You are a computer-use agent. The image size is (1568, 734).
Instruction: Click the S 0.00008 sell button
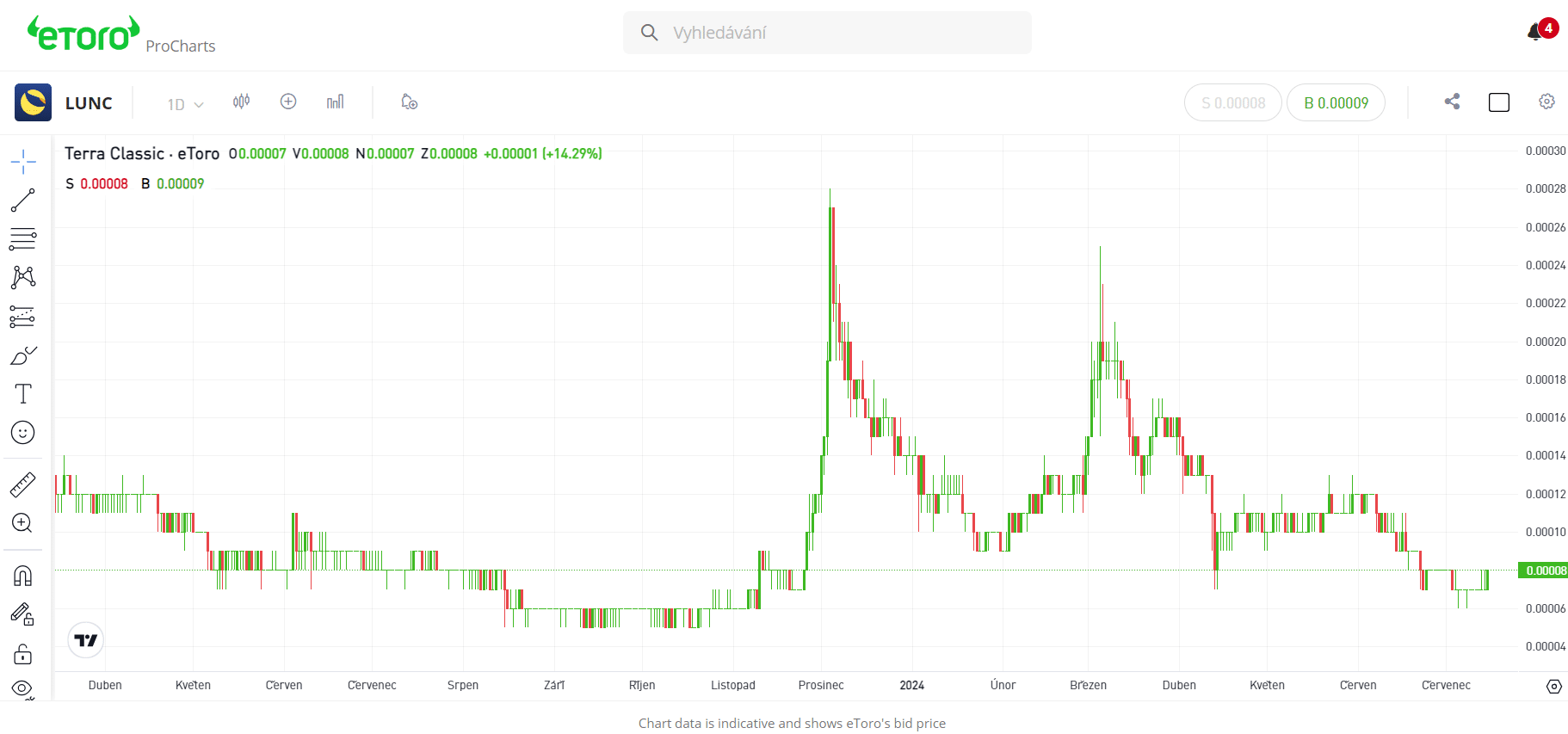tap(1233, 102)
